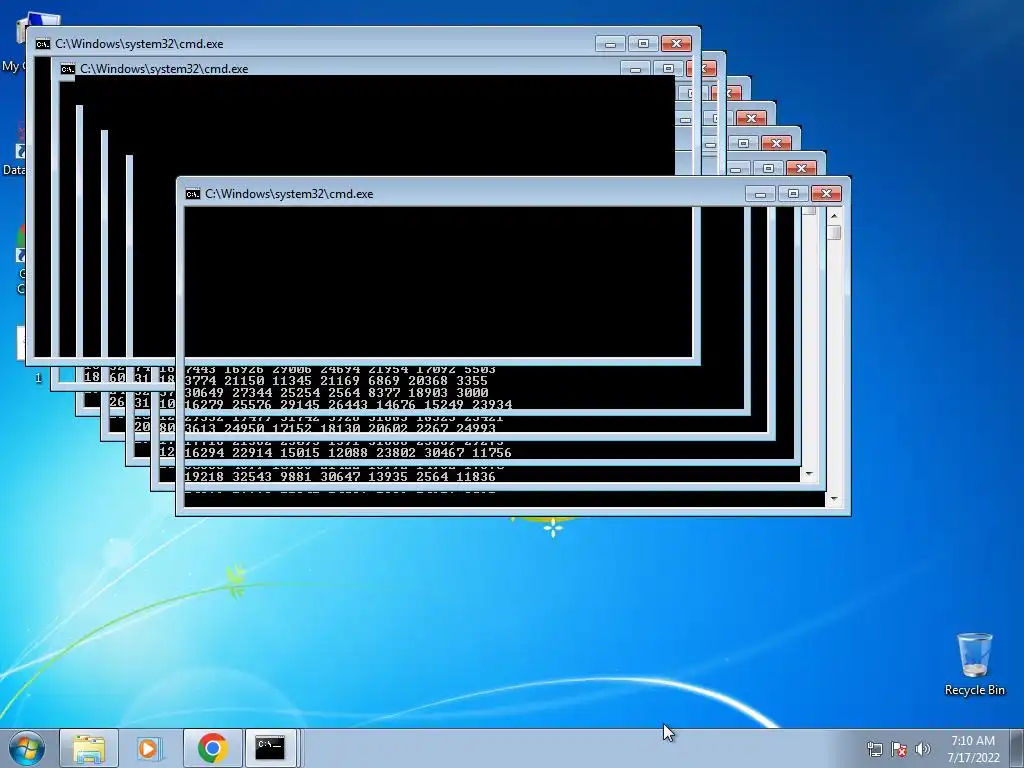The width and height of the screenshot is (1024, 768).
Task: Click the number 11345 in the console
Action: click(x=292, y=381)
